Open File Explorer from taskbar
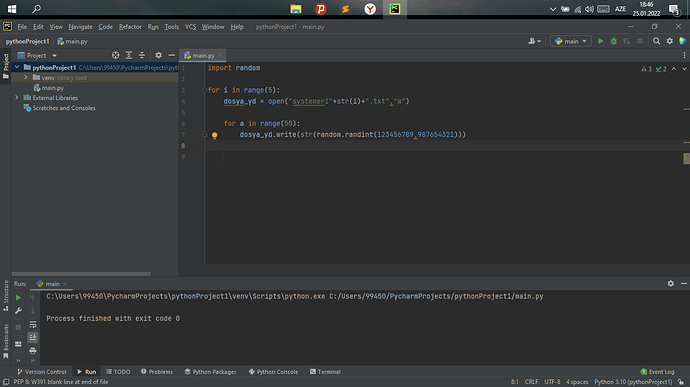This screenshot has height=387, width=690. tap(296, 9)
